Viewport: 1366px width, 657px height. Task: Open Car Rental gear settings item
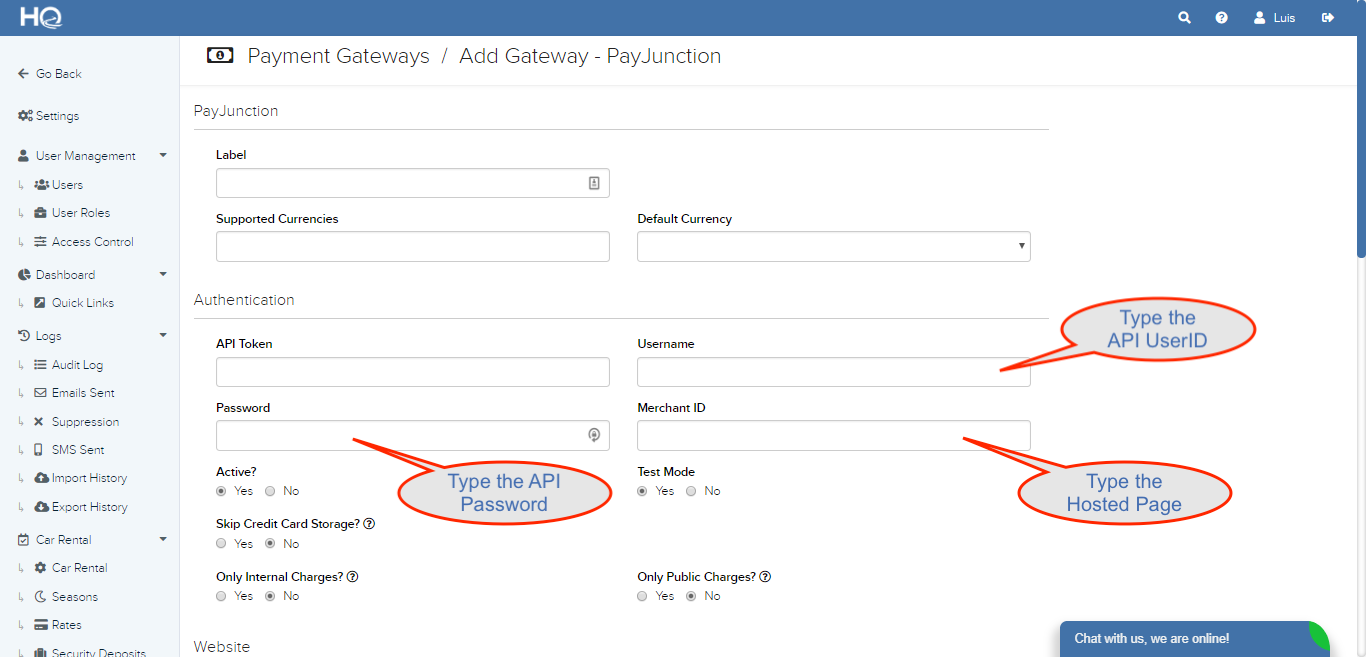pyautogui.click(x=79, y=568)
